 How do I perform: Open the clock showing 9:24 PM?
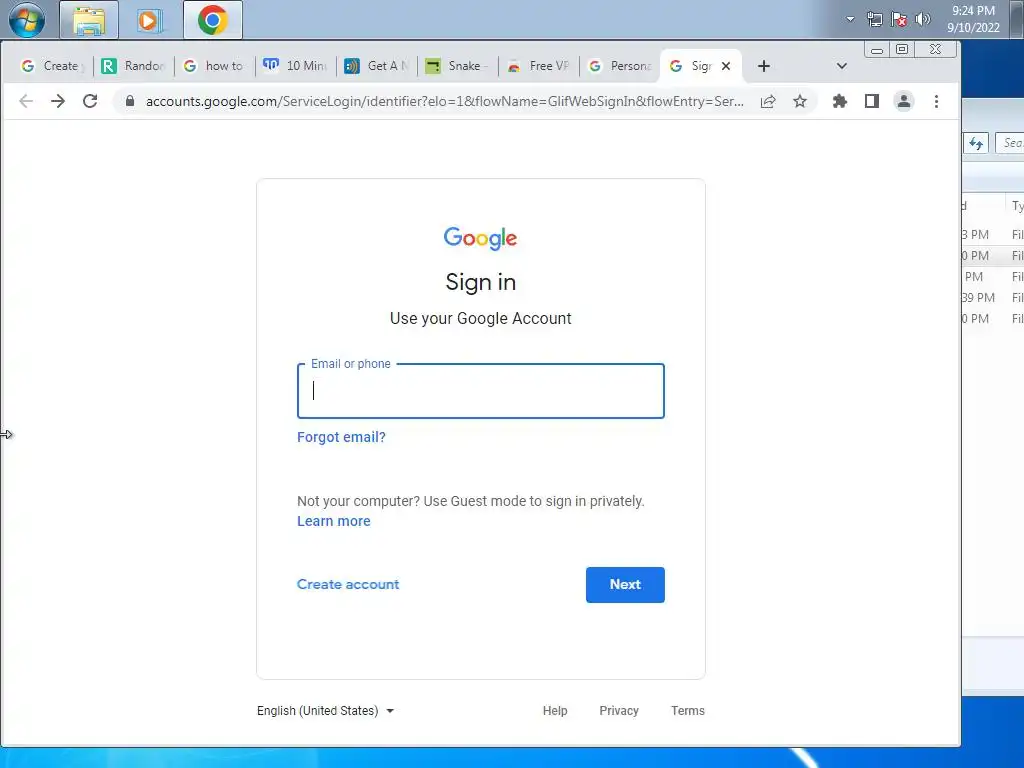973,19
